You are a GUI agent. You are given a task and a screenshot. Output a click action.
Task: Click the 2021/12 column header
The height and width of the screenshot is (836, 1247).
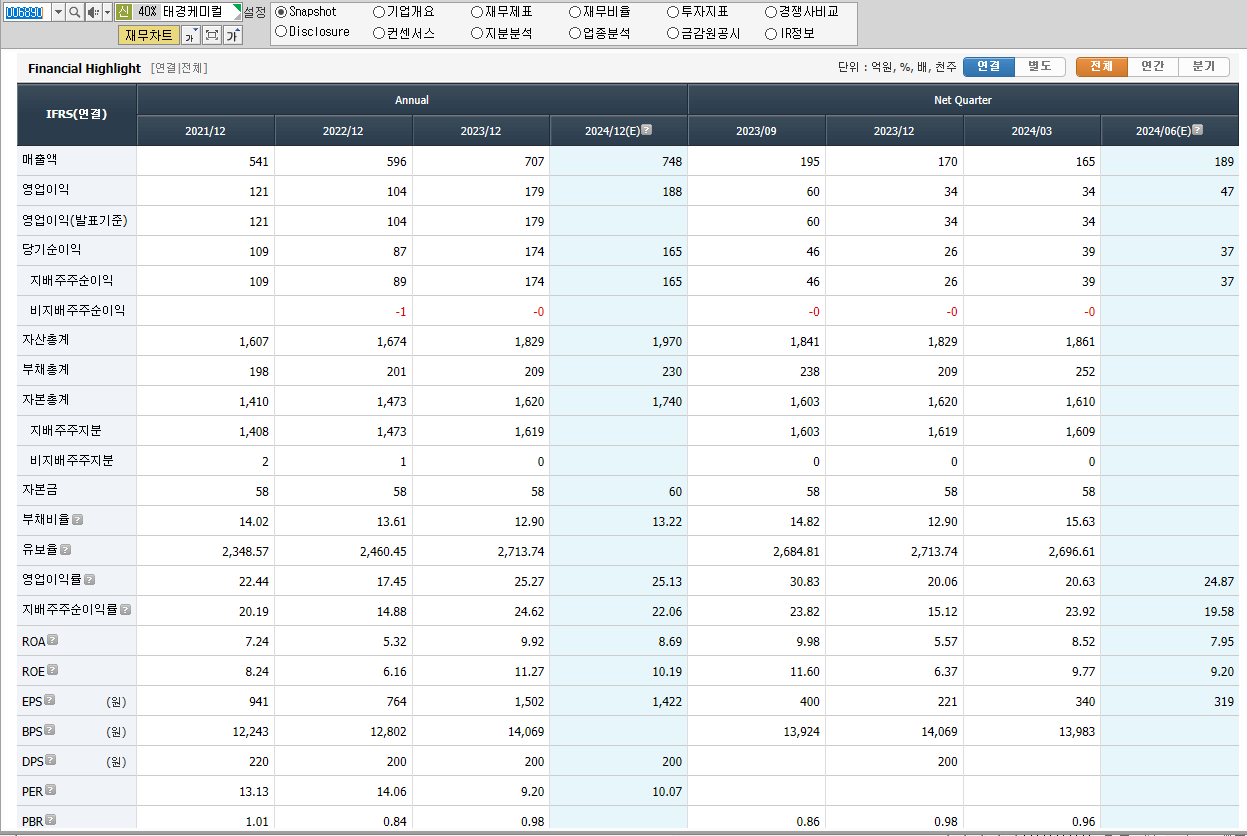pyautogui.click(x=205, y=131)
